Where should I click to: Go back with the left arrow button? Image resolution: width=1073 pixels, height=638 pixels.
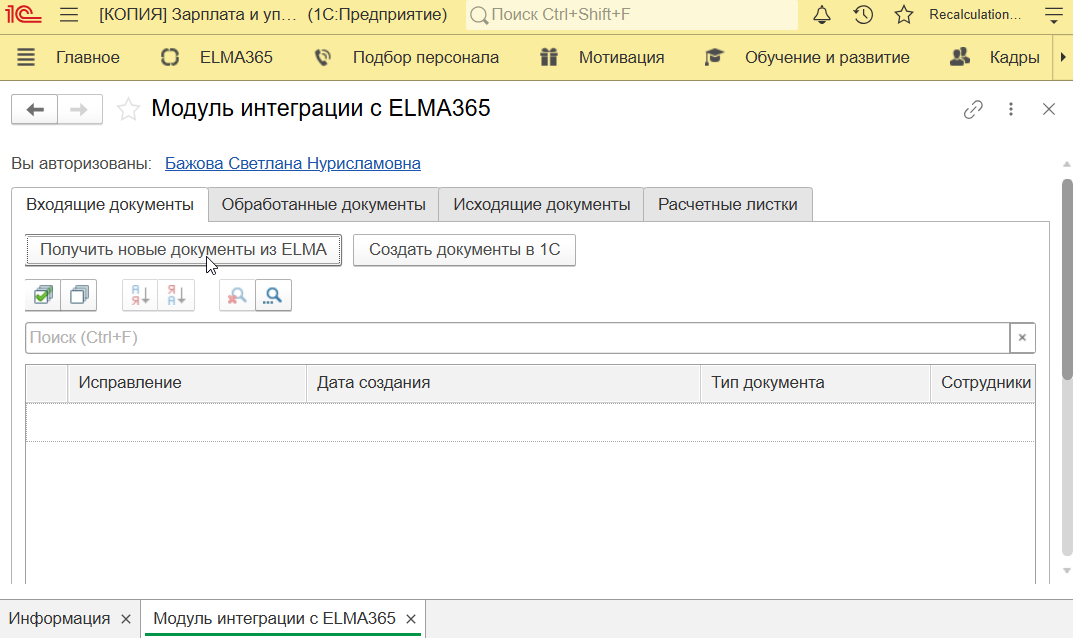(x=35, y=110)
